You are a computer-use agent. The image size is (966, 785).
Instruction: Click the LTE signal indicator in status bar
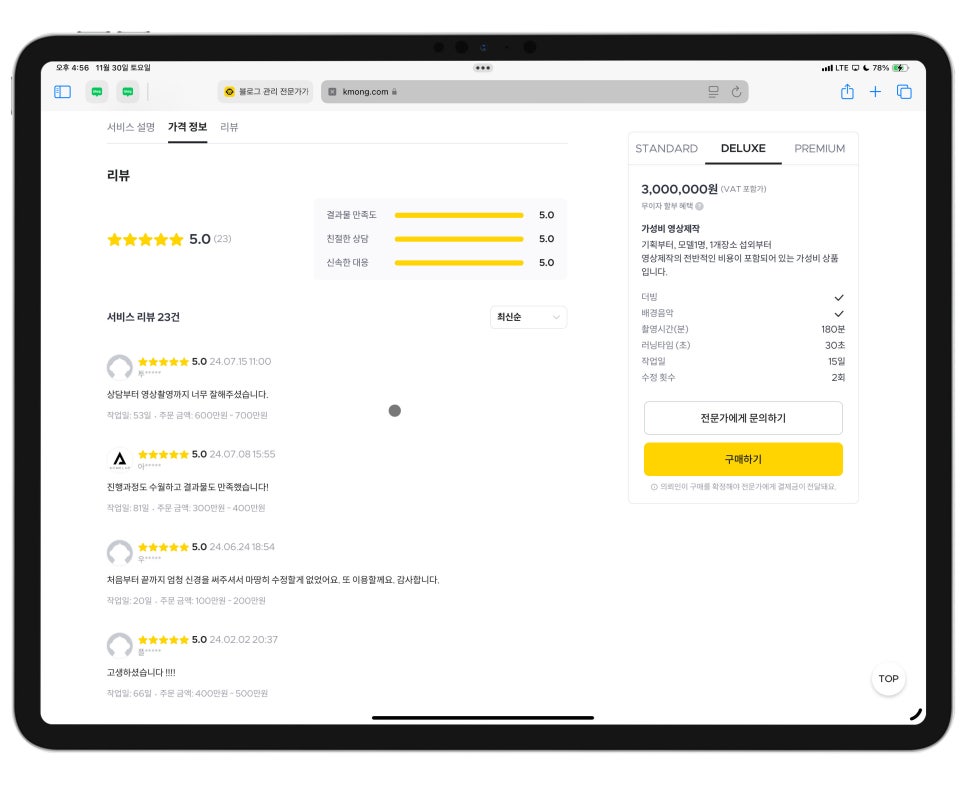pyautogui.click(x=835, y=68)
